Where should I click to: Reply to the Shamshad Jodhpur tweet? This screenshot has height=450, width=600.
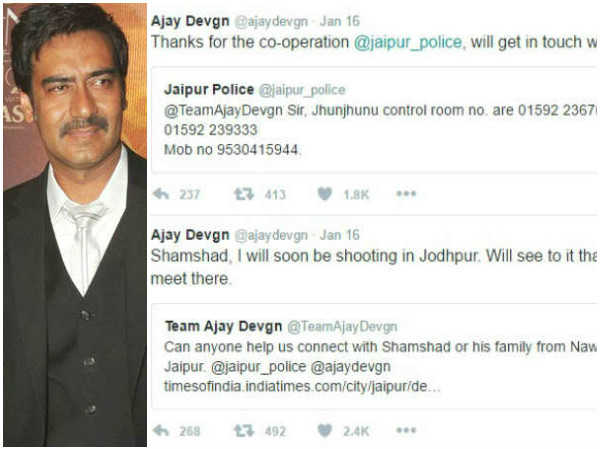point(161,431)
